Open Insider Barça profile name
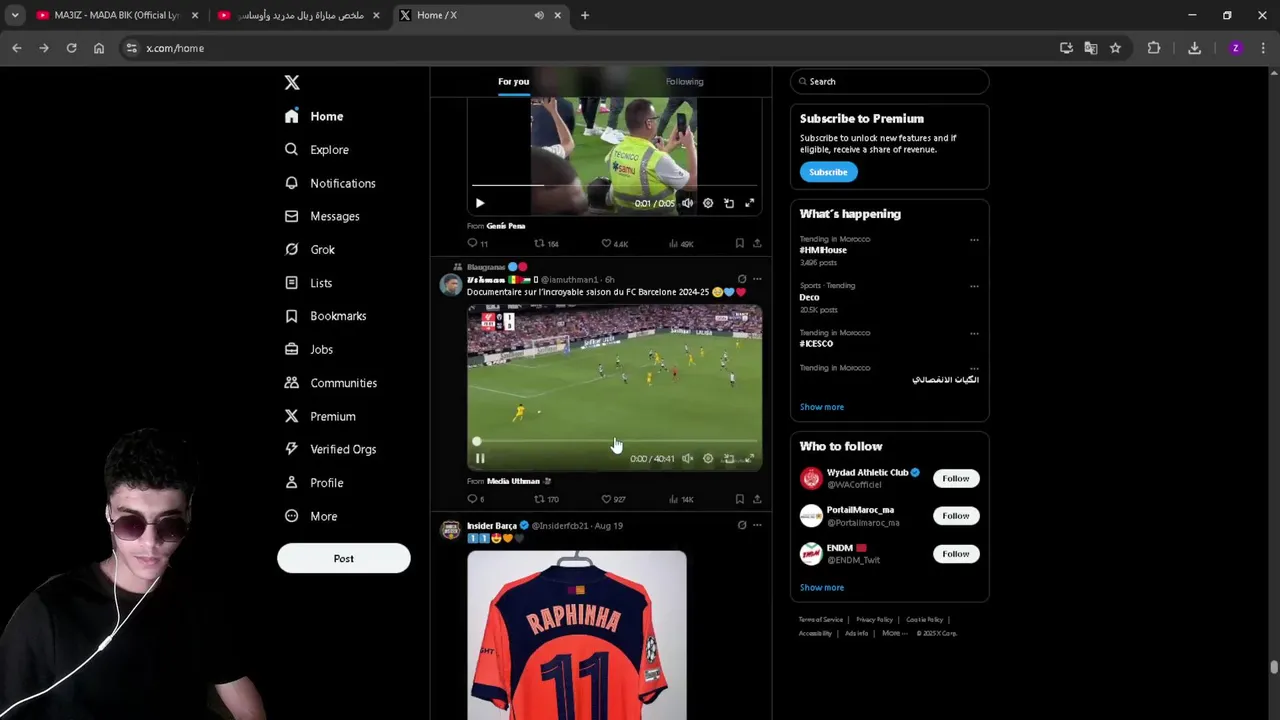Viewport: 1280px width, 720px height. coord(492,526)
